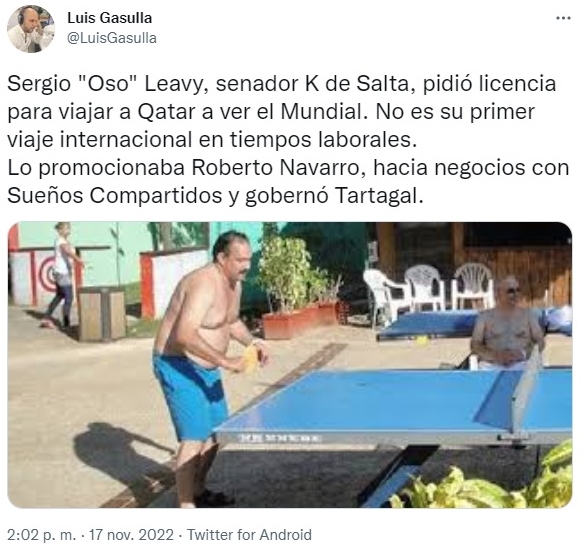Image resolution: width=584 pixels, height=551 pixels.
Task: Open the three-dot more options menu
Action: click(564, 18)
